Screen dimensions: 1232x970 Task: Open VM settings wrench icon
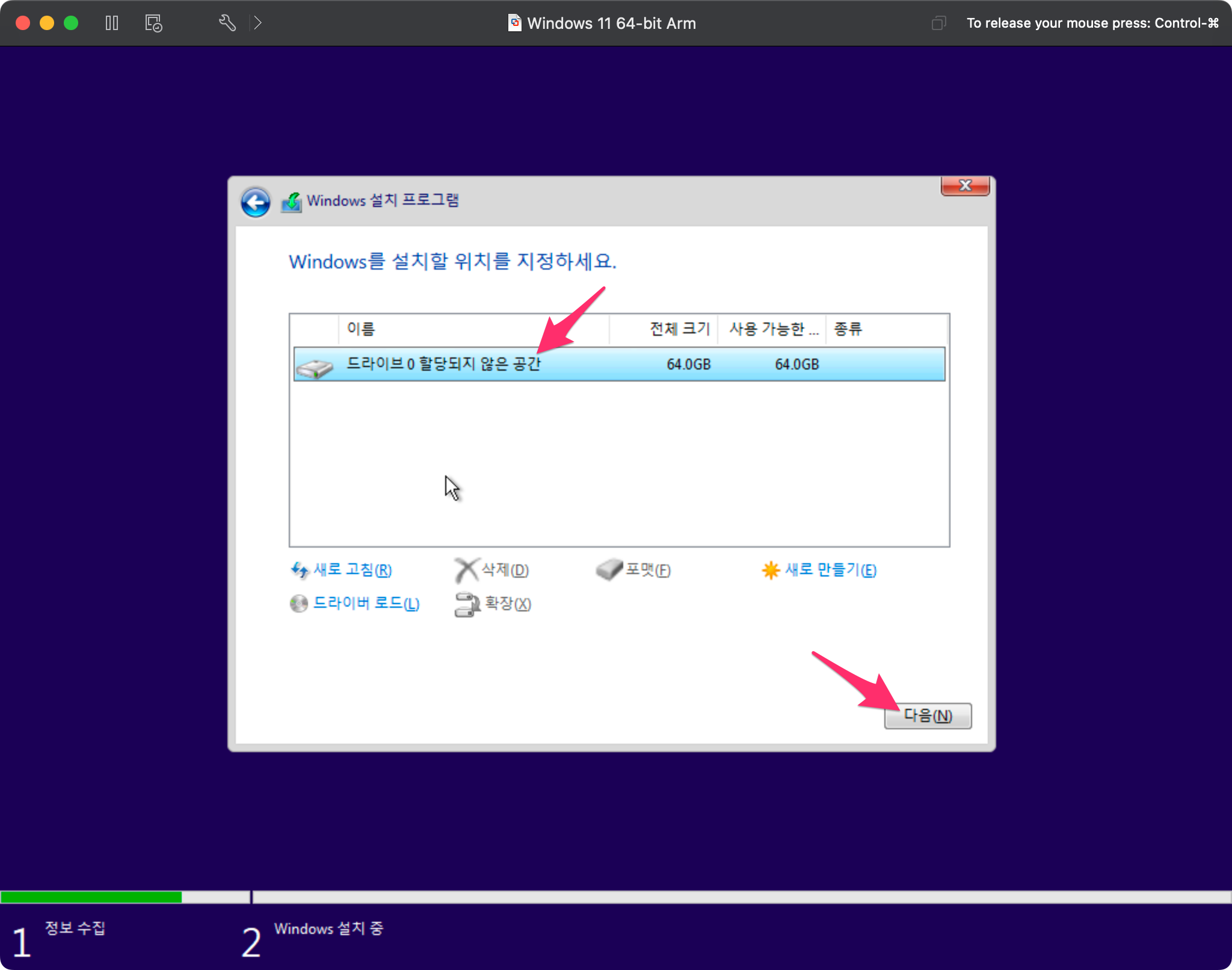[227, 23]
